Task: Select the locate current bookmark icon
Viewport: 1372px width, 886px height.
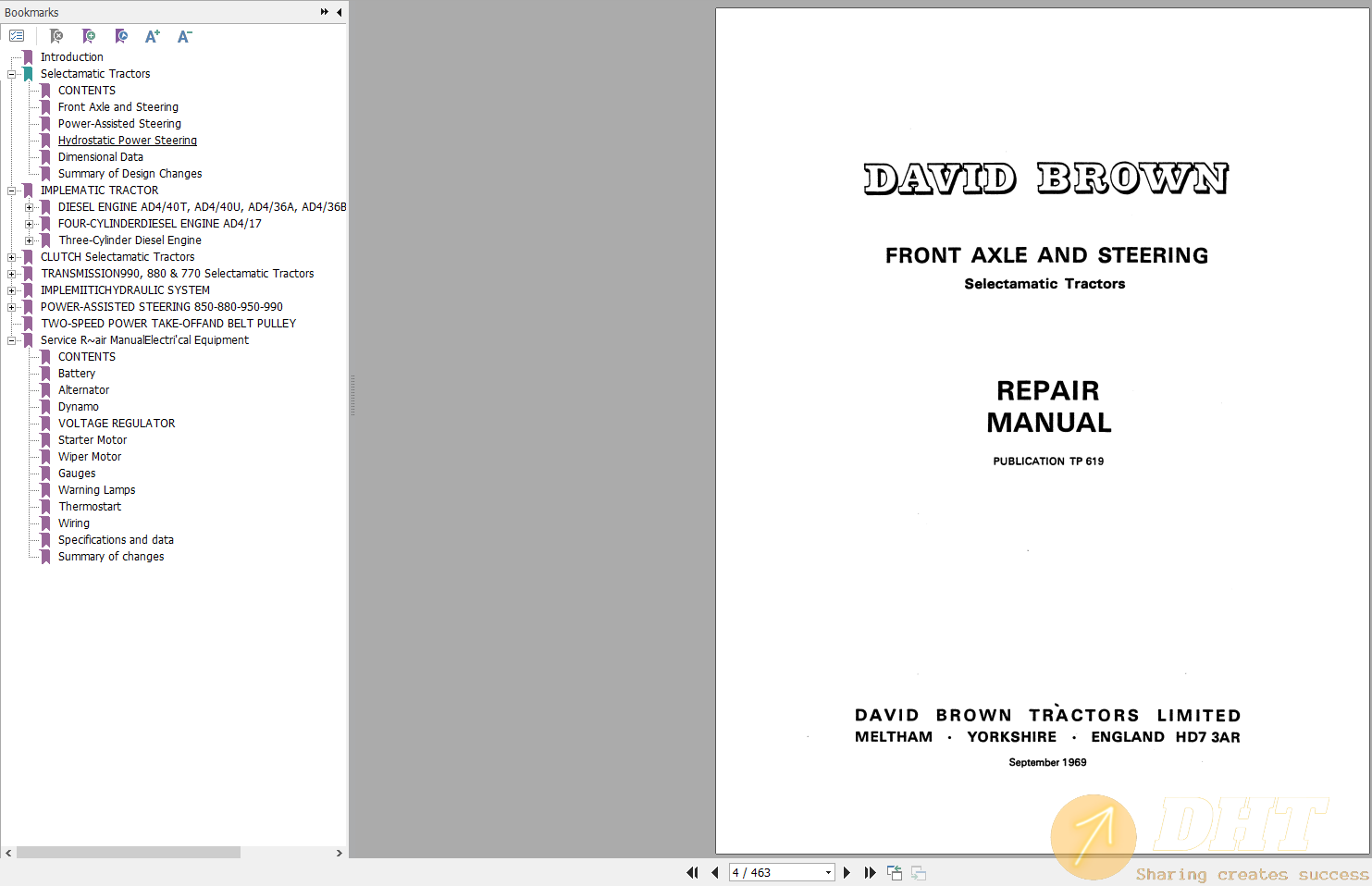Action: coord(121,36)
